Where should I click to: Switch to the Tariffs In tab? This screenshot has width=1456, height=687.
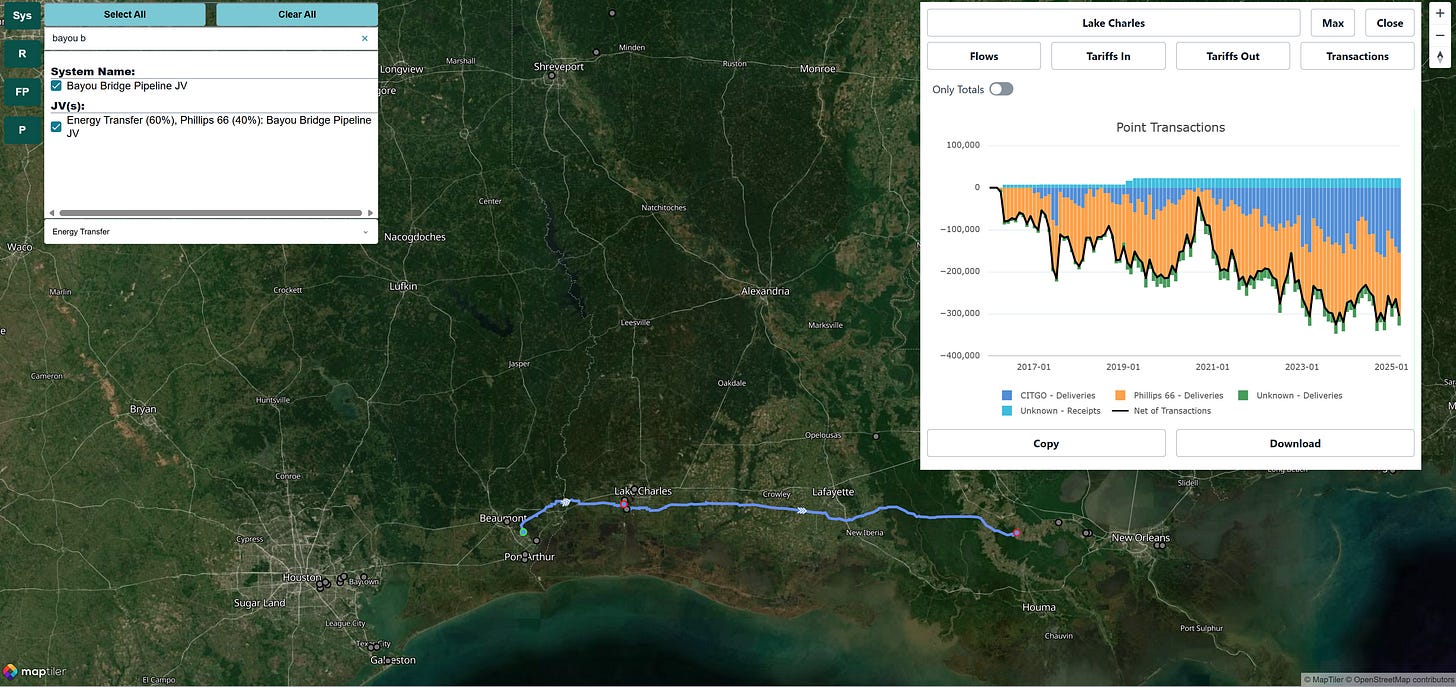pos(1108,56)
